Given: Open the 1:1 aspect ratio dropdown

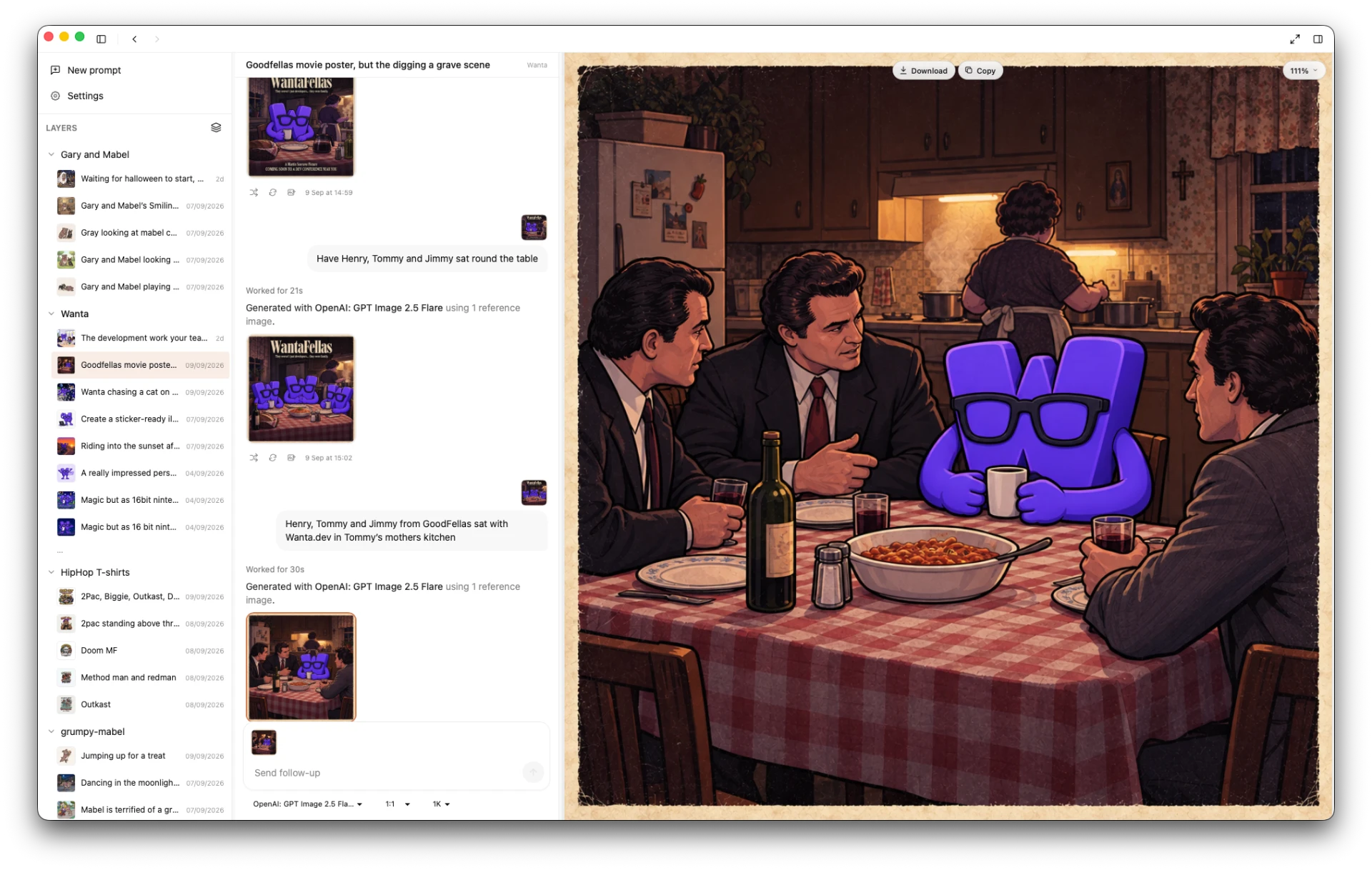Looking at the screenshot, I should [x=397, y=804].
